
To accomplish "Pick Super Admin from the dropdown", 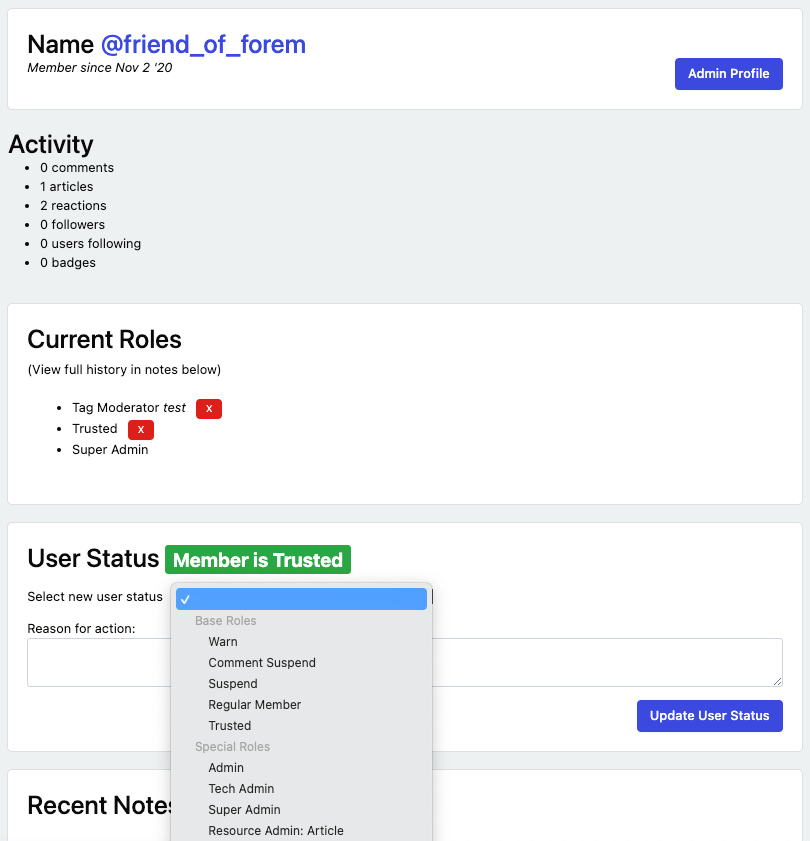I will 244,810.
